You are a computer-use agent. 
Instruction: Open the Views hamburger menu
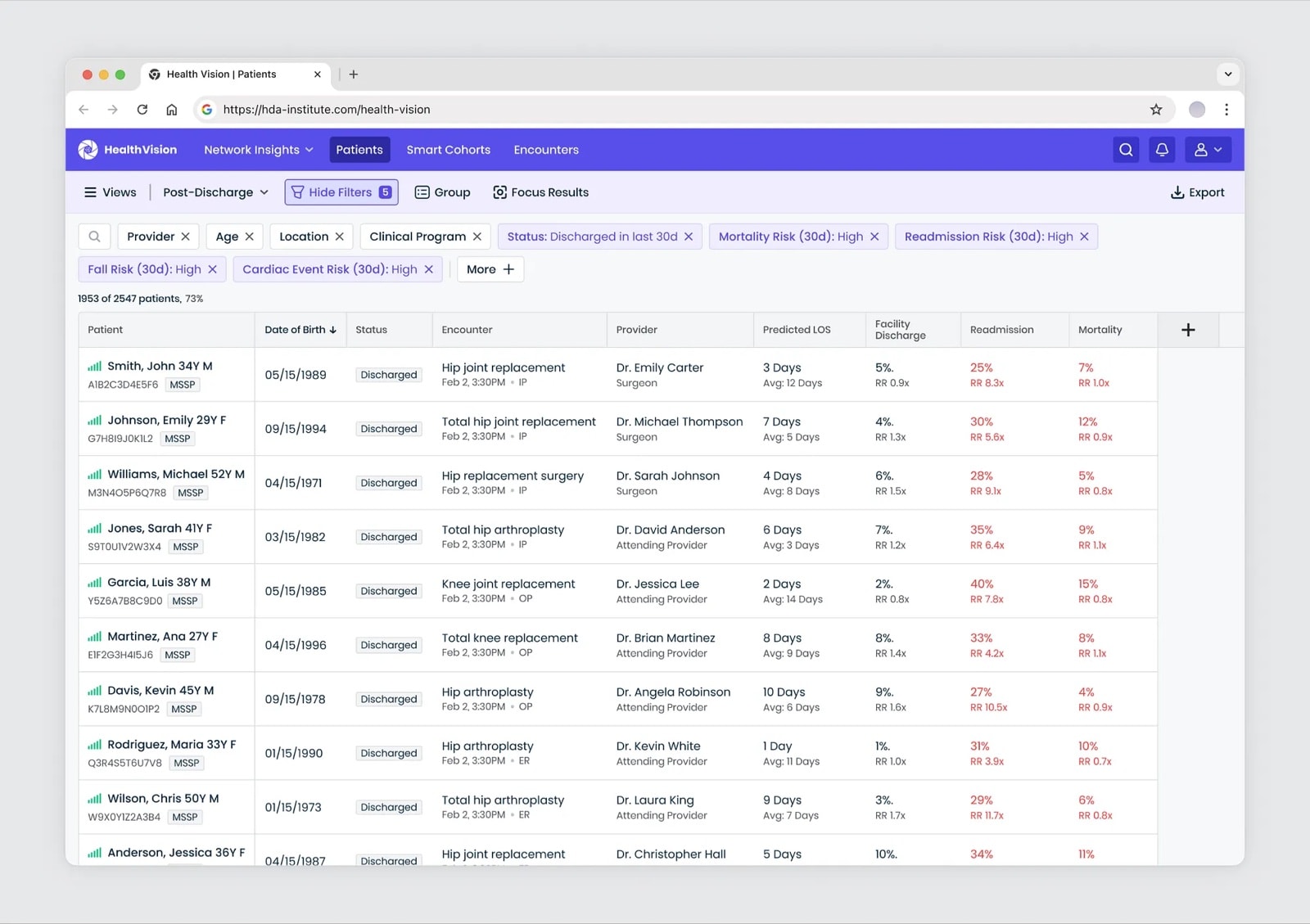111,192
